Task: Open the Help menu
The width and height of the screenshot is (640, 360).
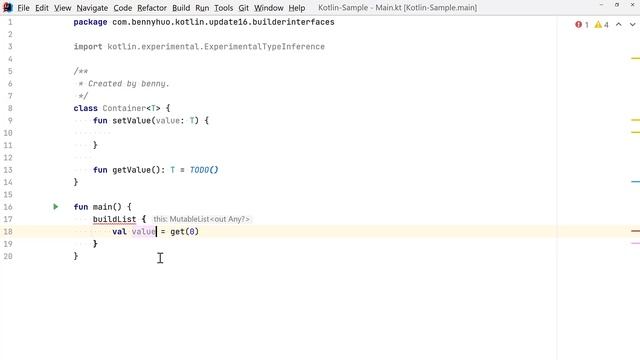Action: point(297,8)
